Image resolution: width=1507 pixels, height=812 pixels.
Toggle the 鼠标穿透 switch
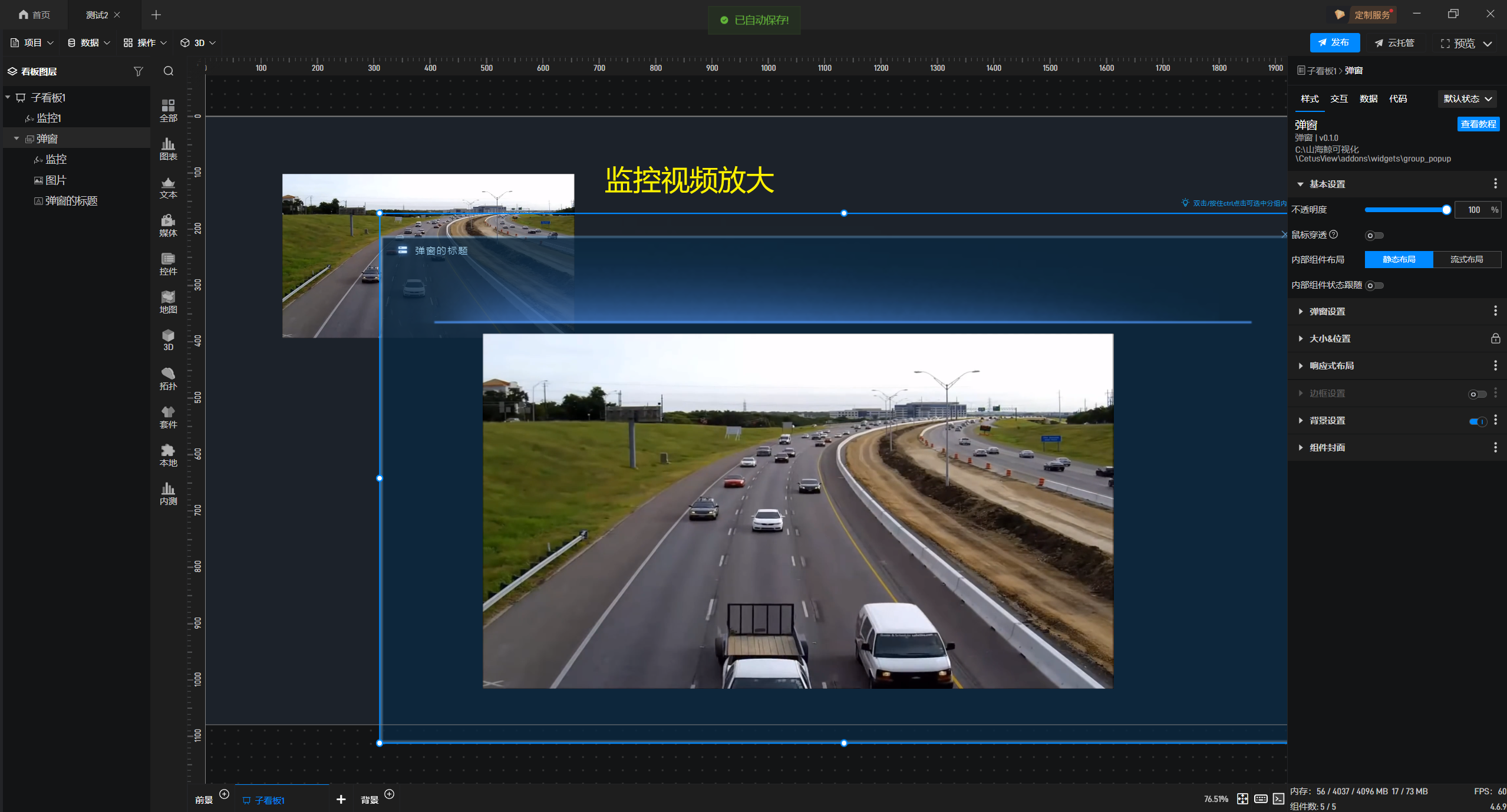tap(1374, 235)
